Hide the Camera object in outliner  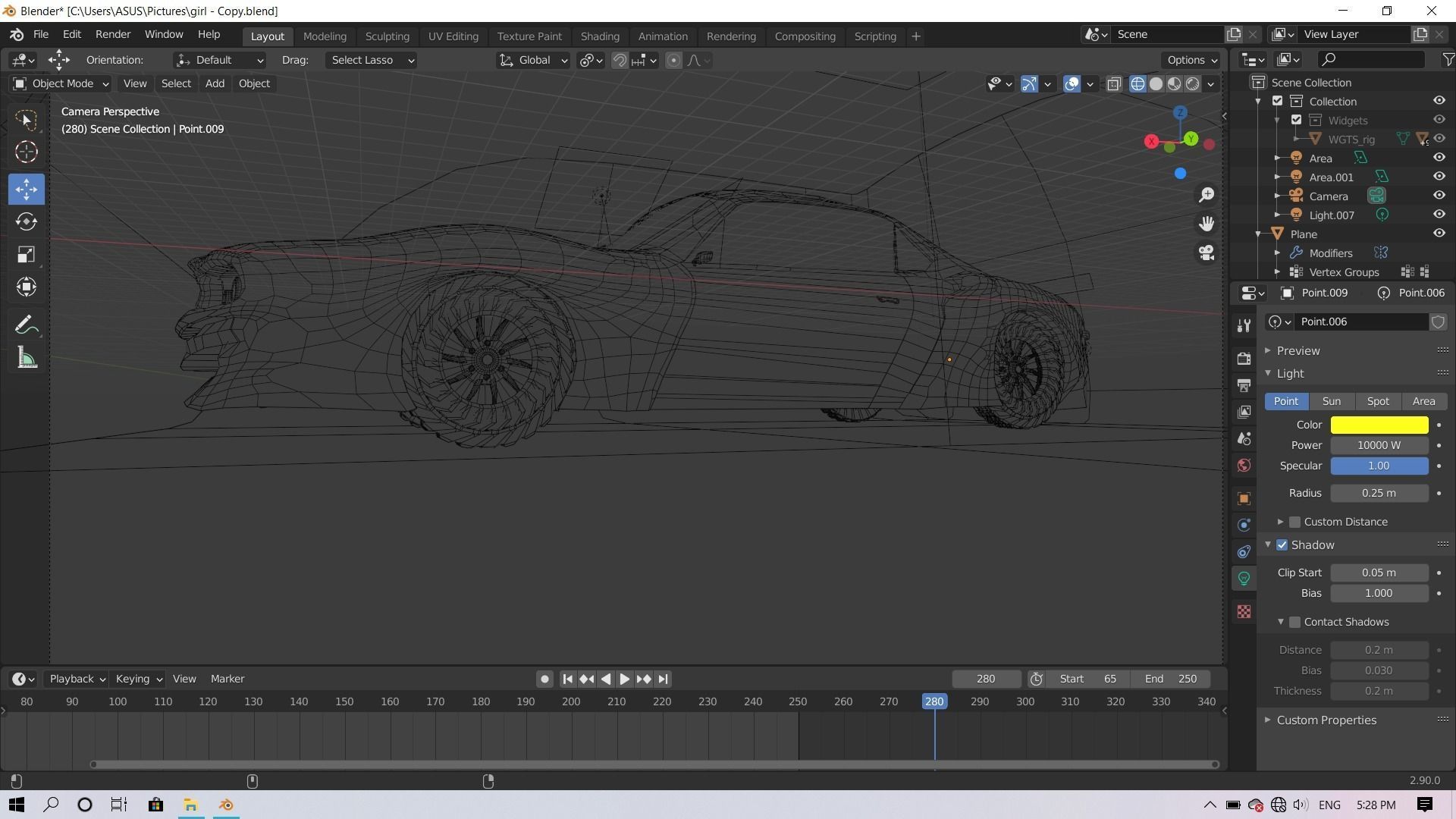pyautogui.click(x=1439, y=196)
